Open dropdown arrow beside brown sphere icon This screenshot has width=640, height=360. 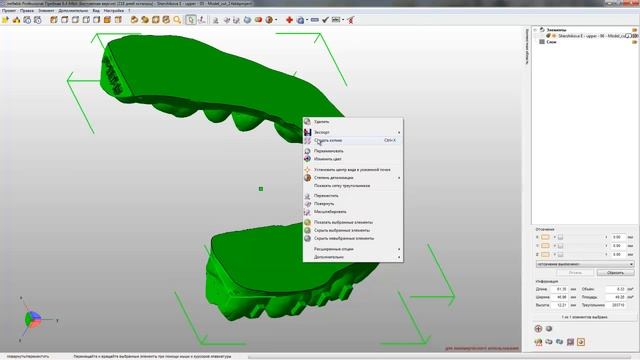276,20
